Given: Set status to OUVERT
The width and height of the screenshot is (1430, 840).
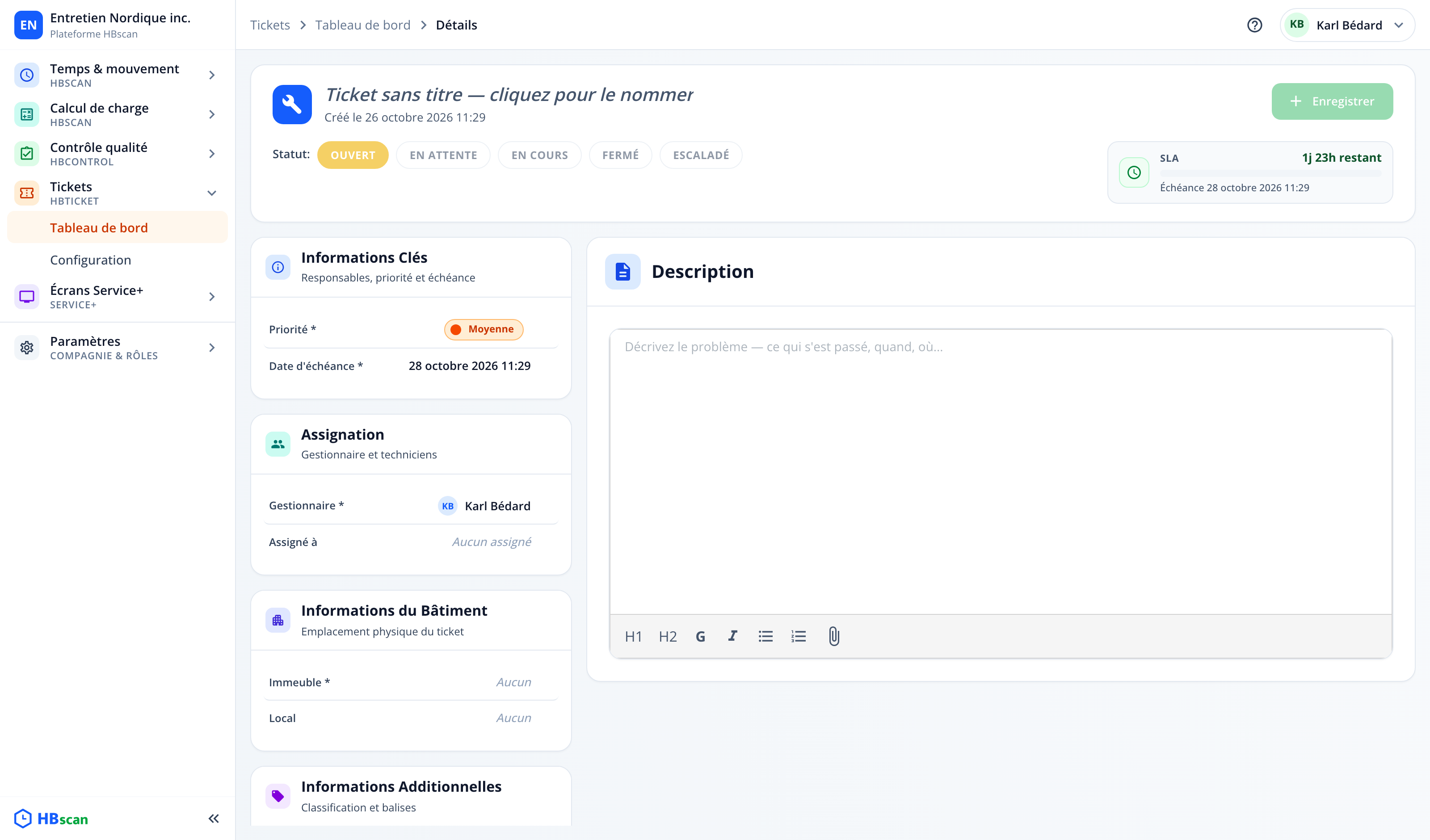Looking at the screenshot, I should click(353, 155).
